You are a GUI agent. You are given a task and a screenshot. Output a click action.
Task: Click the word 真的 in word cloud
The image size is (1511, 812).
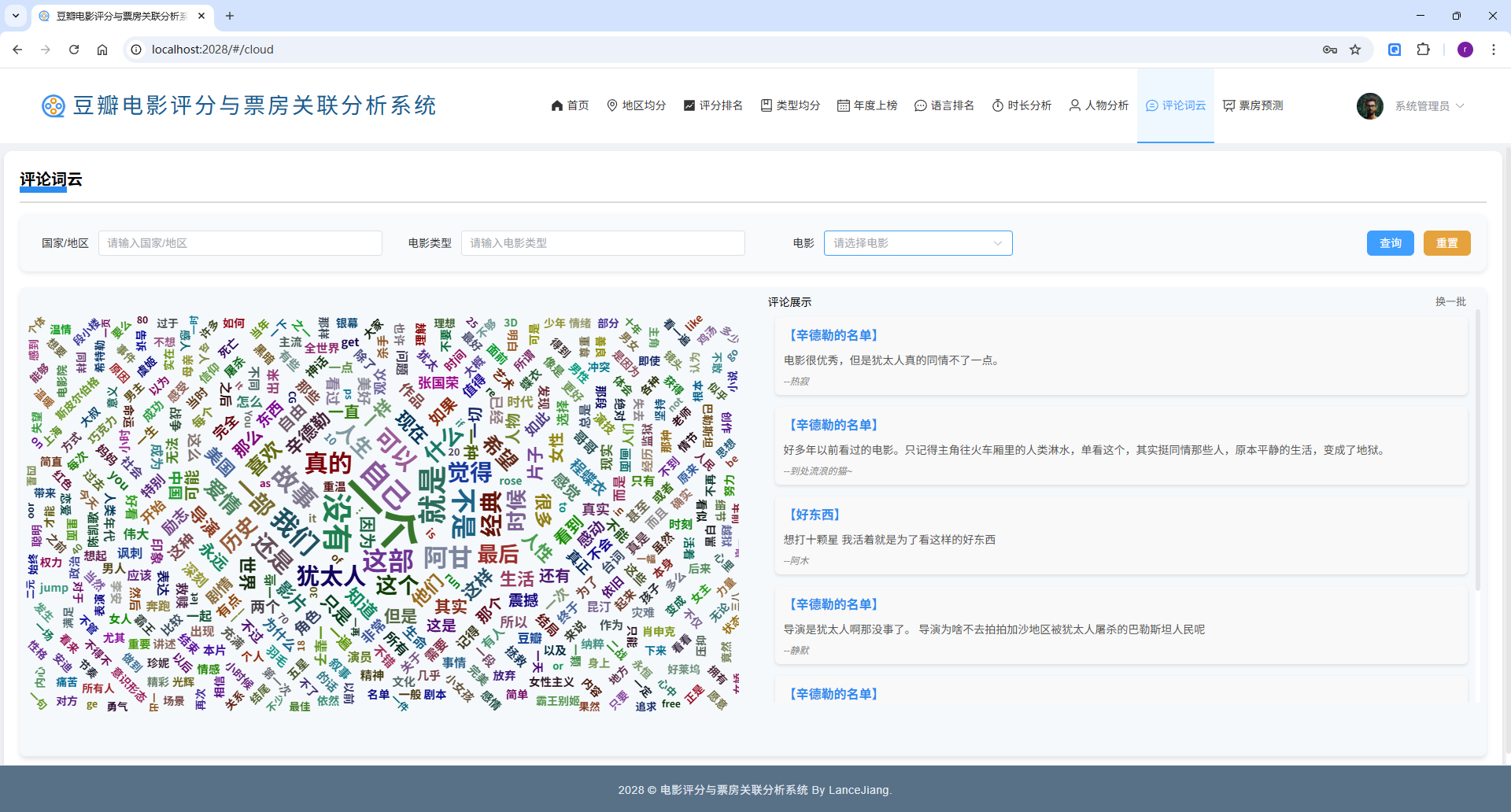point(328,463)
